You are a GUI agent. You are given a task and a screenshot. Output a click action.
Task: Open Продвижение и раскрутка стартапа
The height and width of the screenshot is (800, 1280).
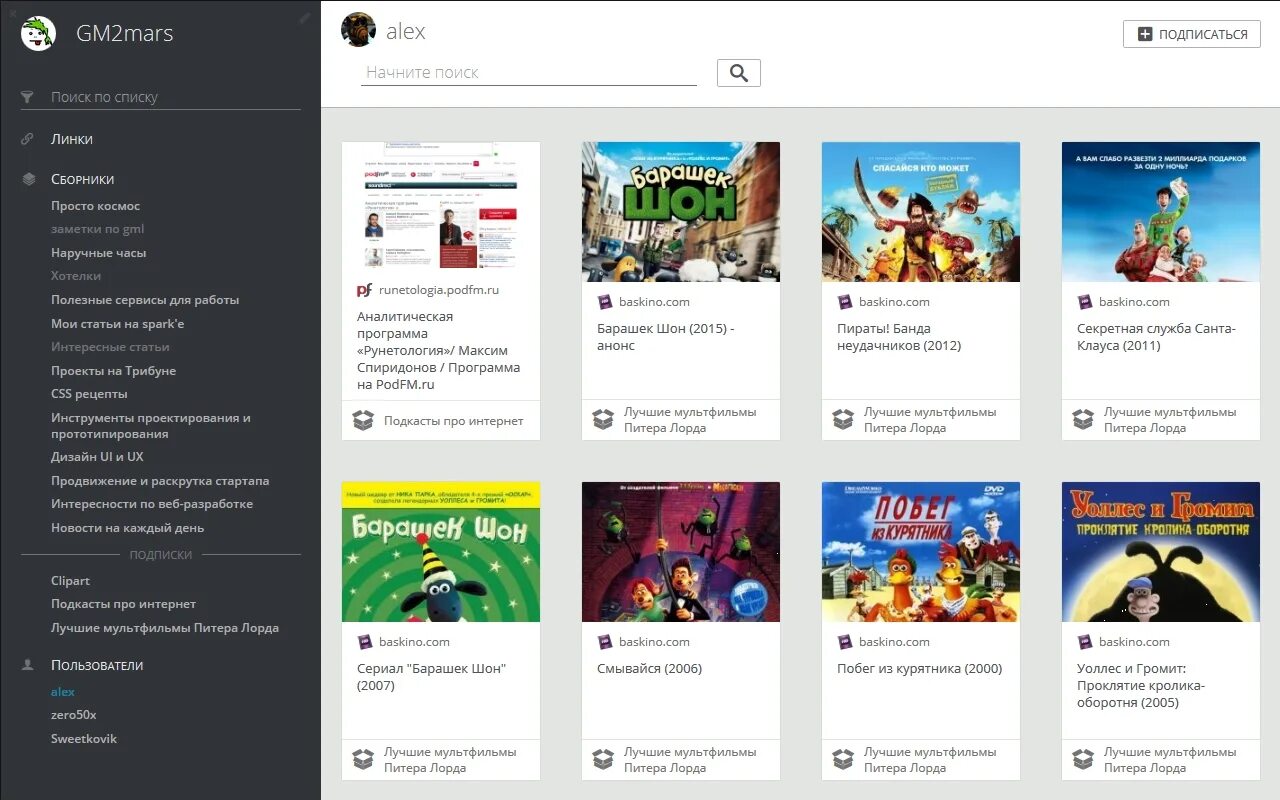click(160, 481)
